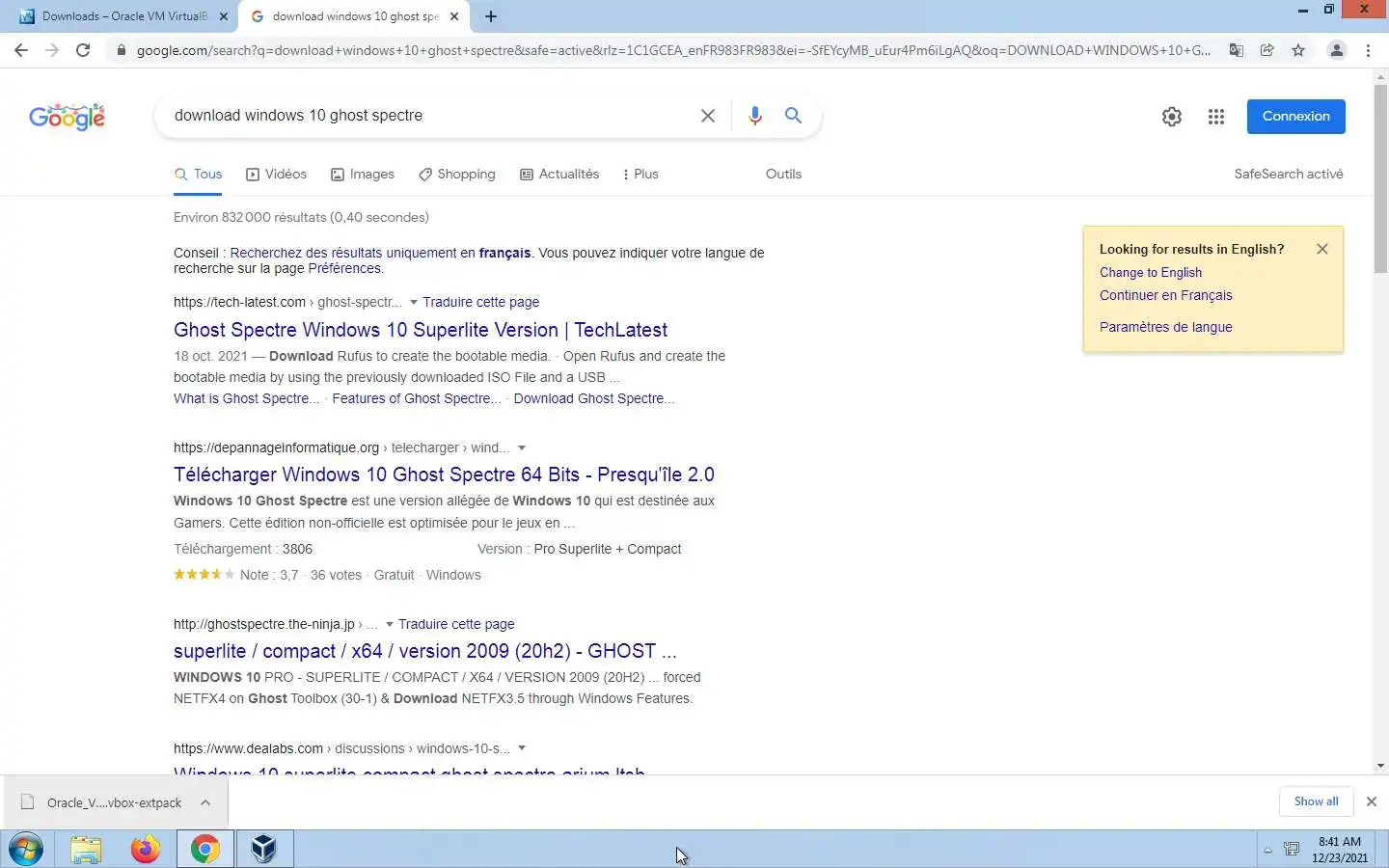
Task: Click Traduire cette page for ghostspectre.the-ninja.jp result
Action: pos(456,625)
